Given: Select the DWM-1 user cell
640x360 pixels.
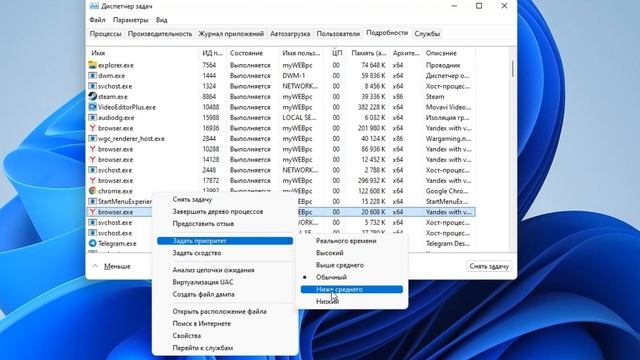Looking at the screenshot, I should [294, 76].
